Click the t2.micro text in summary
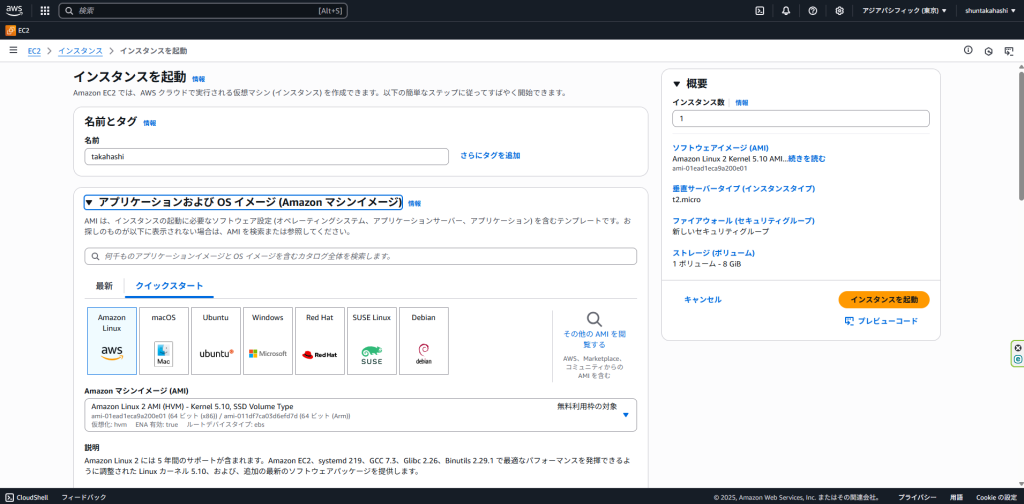The image size is (1024, 504). click(x=686, y=199)
